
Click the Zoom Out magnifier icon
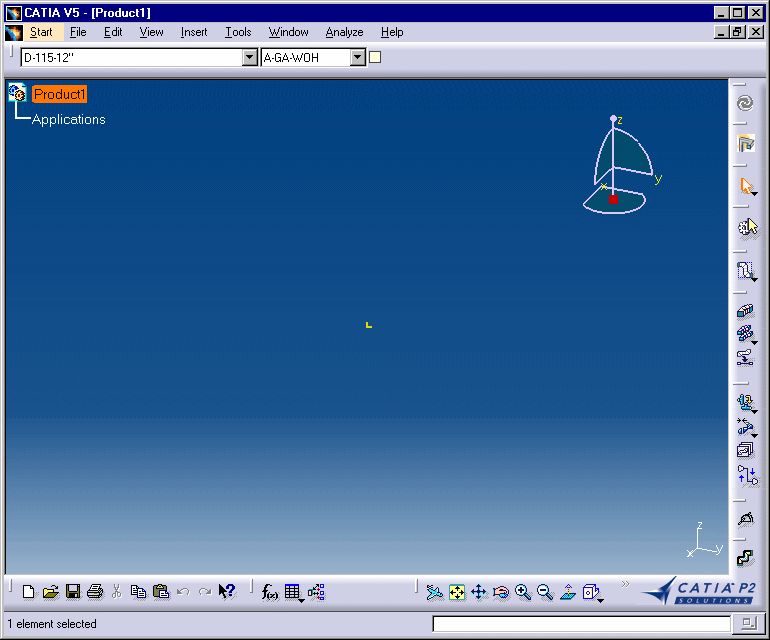545,592
